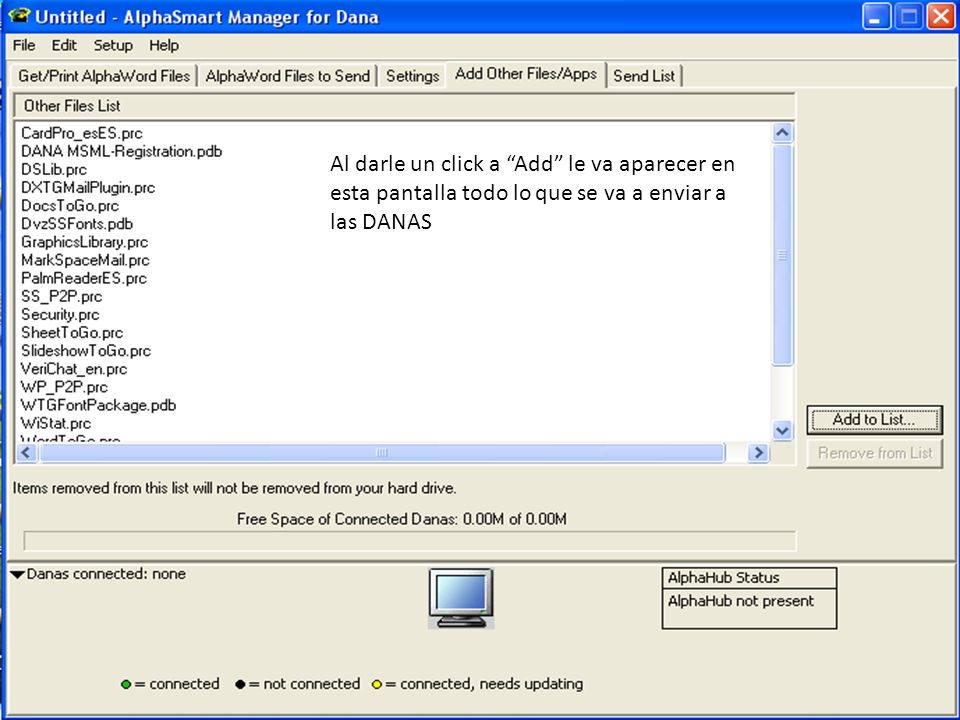Select DXTGMailPlugin.prc file
This screenshot has width=960, height=720.
point(88,188)
